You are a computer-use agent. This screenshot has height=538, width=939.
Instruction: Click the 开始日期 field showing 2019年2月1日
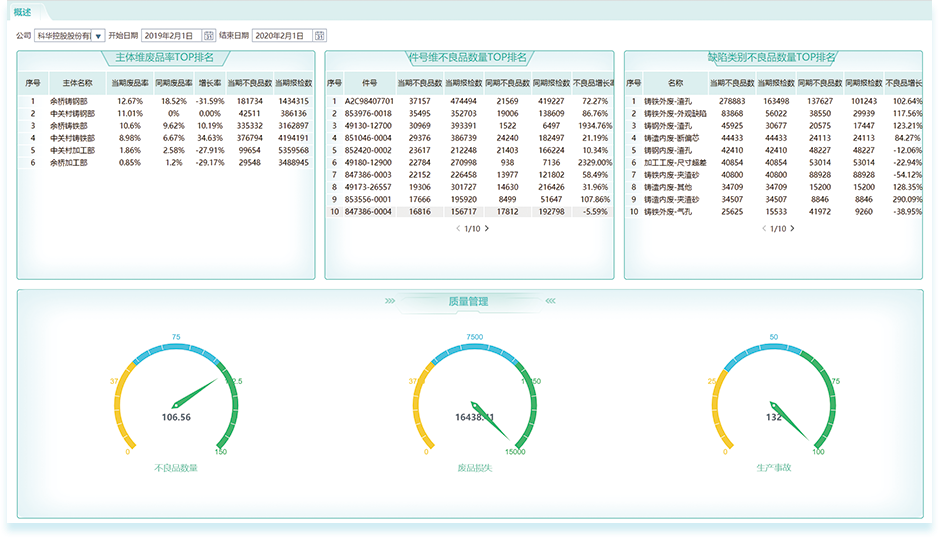coord(171,36)
